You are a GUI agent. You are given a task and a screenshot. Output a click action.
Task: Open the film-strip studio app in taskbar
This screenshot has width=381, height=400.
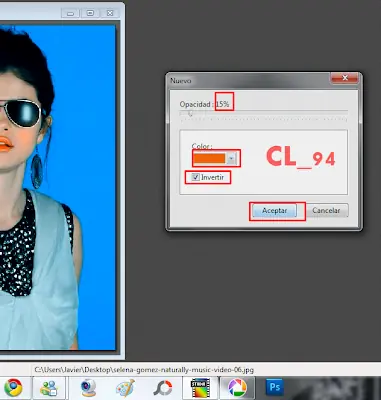[x=200, y=388]
